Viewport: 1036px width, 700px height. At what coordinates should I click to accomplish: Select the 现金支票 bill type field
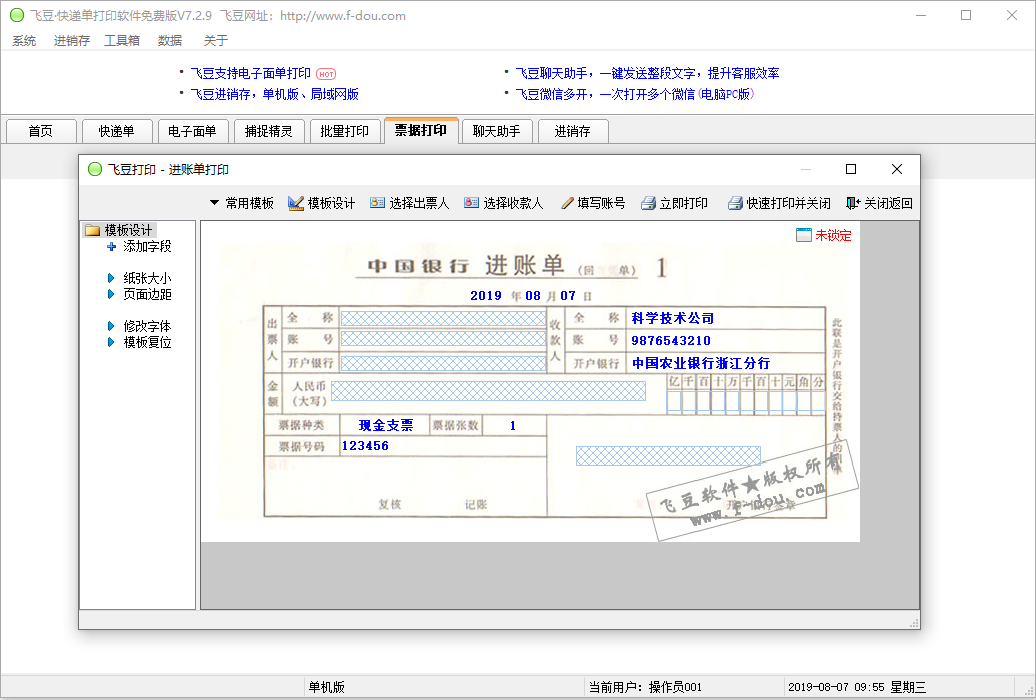point(386,426)
